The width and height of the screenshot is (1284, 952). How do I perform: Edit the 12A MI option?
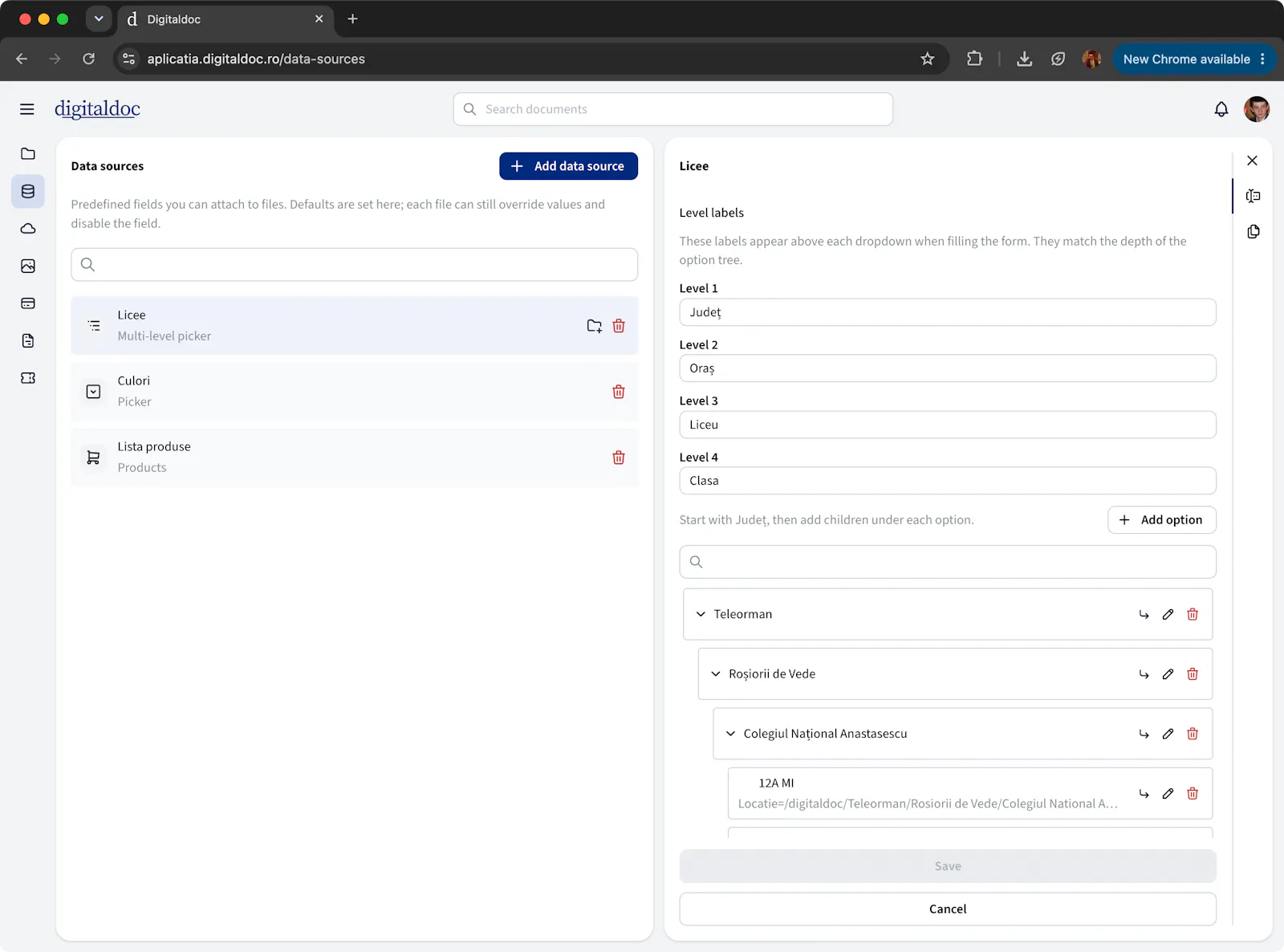[1168, 793]
